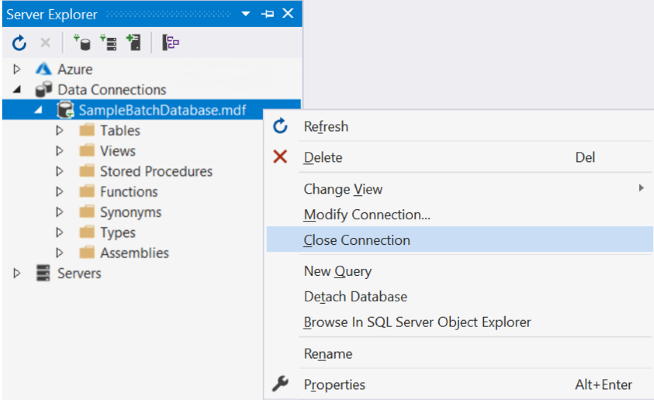Click the Data Connections database icon
The image size is (654, 400).
click(x=43, y=89)
